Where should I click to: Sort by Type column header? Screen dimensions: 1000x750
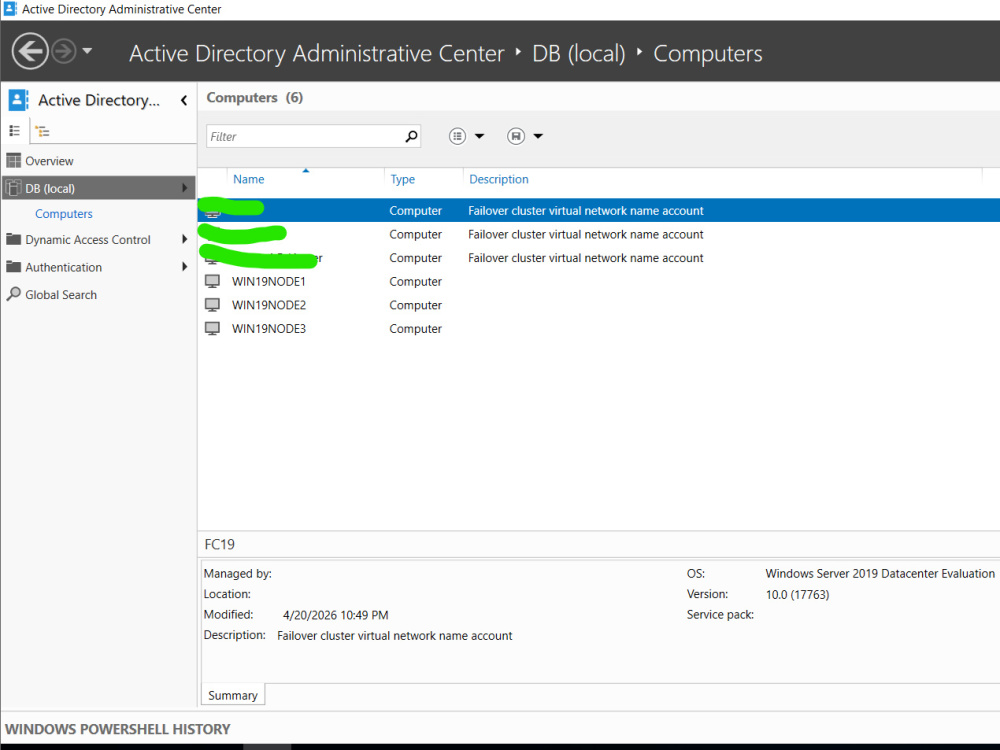pos(402,179)
